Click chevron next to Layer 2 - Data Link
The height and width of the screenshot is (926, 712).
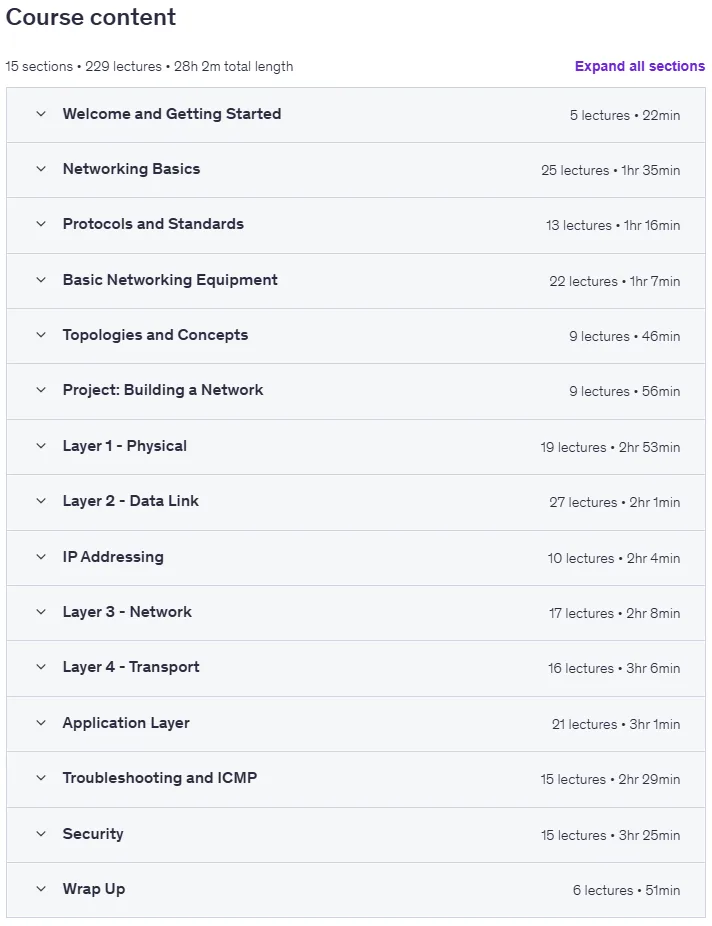point(41,501)
